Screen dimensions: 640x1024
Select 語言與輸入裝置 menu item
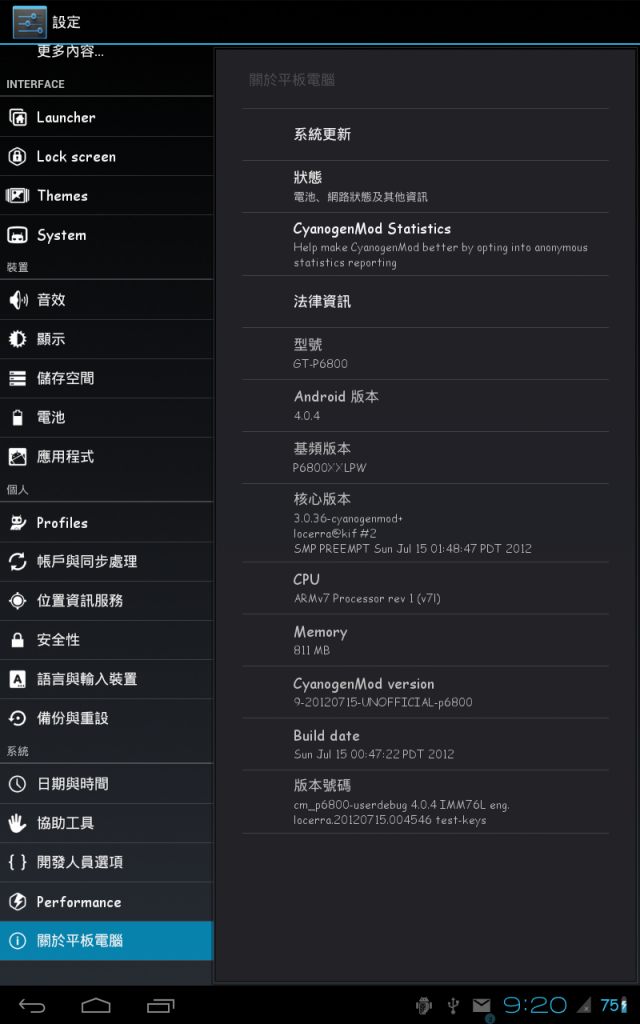[106, 679]
